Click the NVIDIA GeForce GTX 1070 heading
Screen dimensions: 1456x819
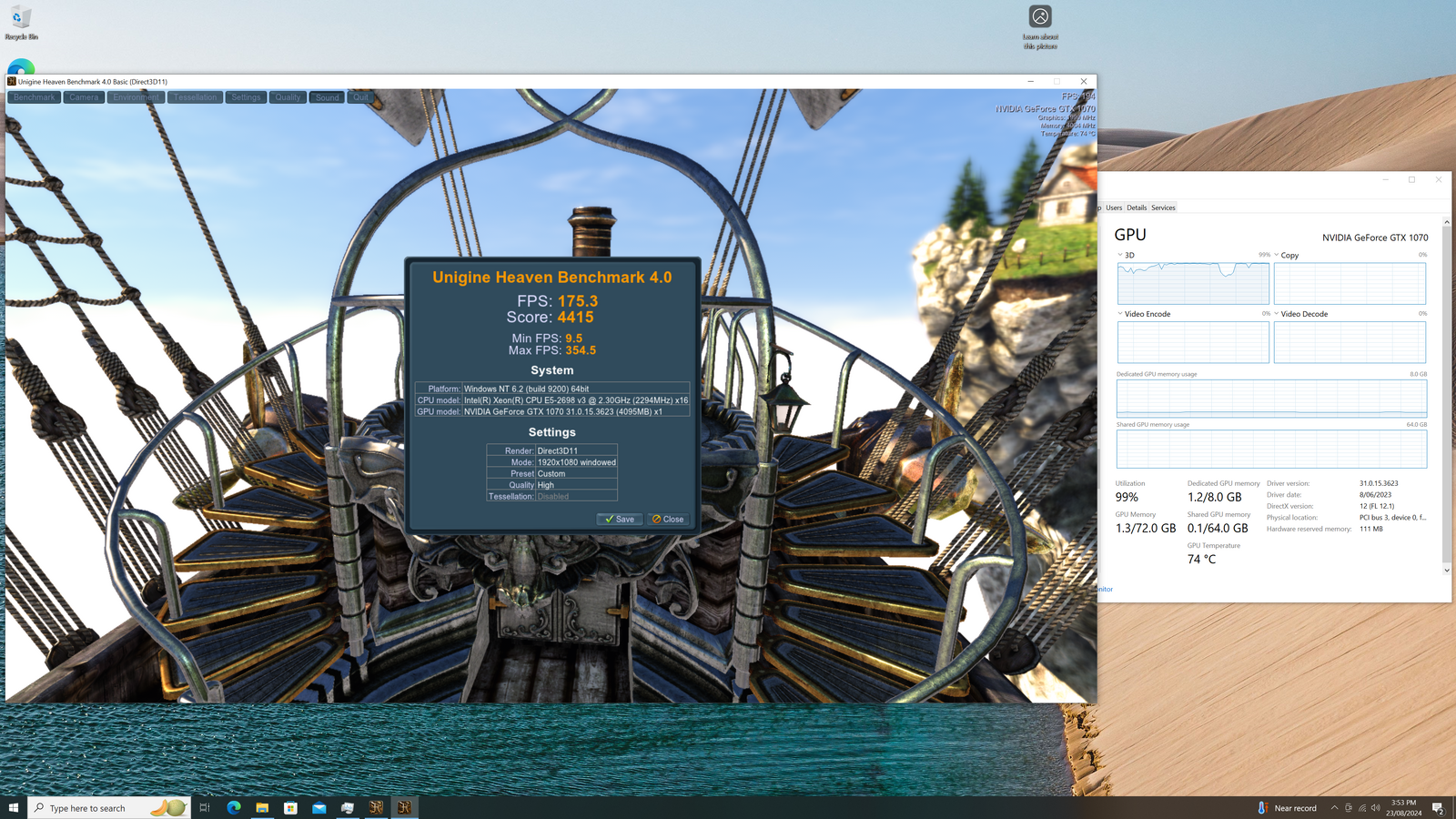click(1375, 238)
